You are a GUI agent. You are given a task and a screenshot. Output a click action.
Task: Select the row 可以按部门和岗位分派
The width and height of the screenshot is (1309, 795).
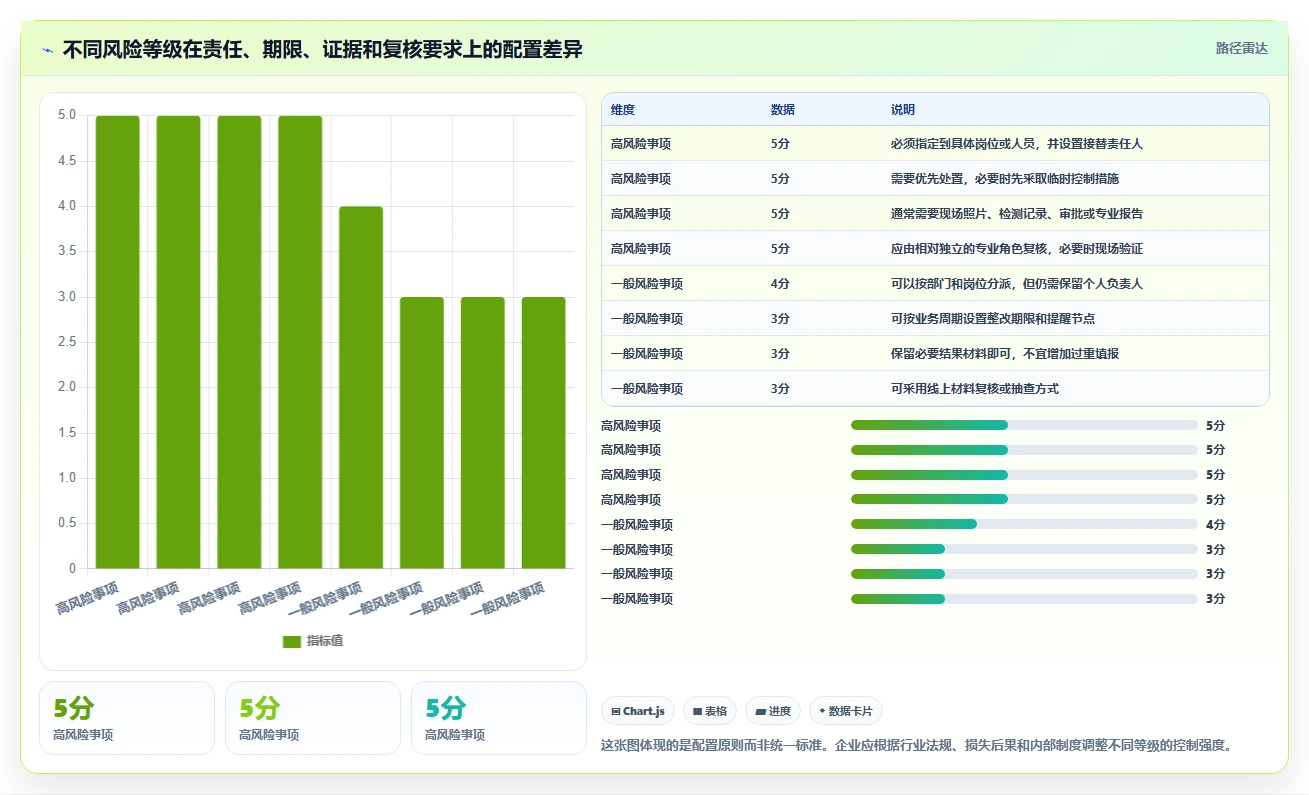[935, 283]
